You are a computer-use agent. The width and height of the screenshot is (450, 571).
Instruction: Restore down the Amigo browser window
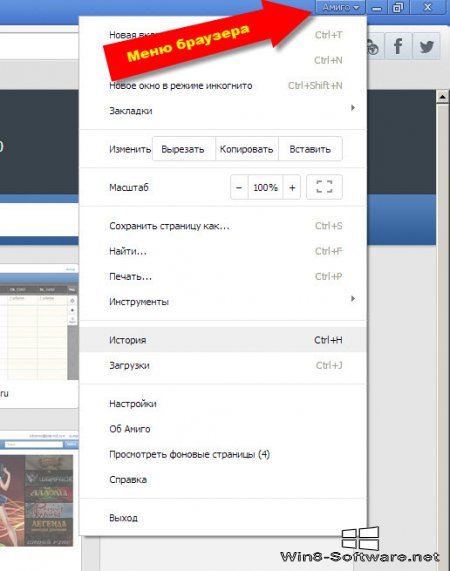(x=398, y=7)
